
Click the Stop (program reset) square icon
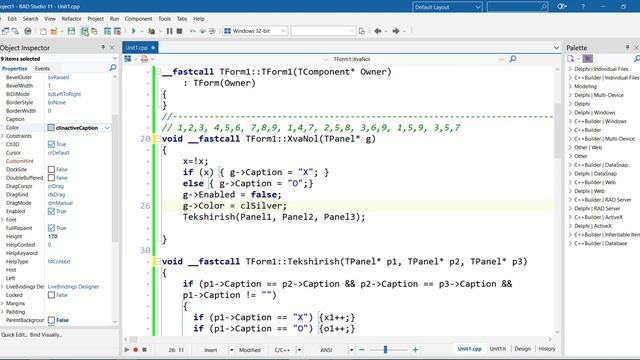pos(179,31)
